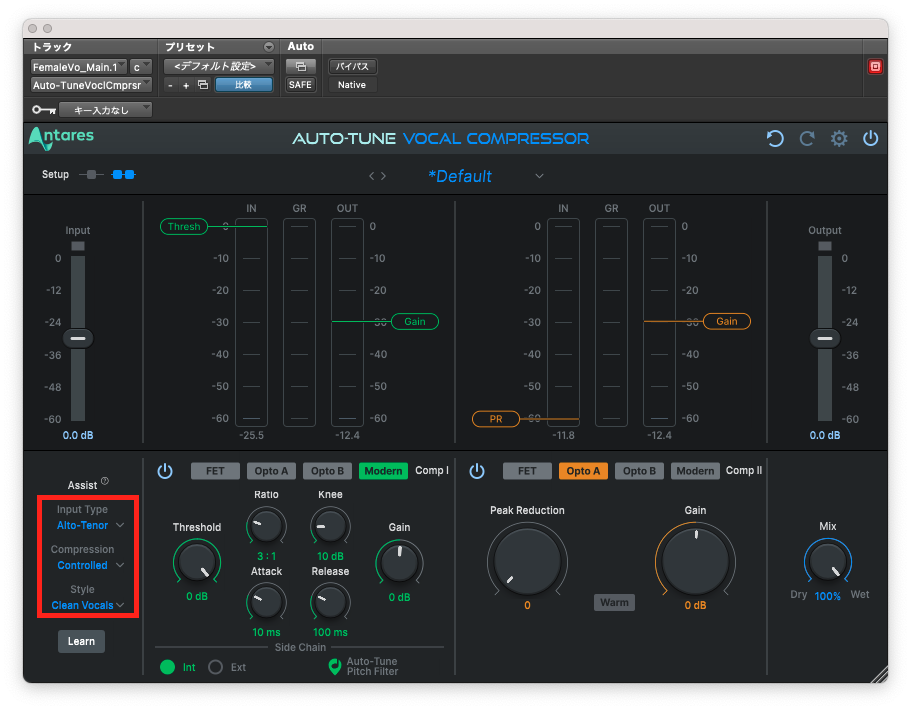Click the next preset plus button
This screenshot has height=710, width=911.
coord(186,85)
